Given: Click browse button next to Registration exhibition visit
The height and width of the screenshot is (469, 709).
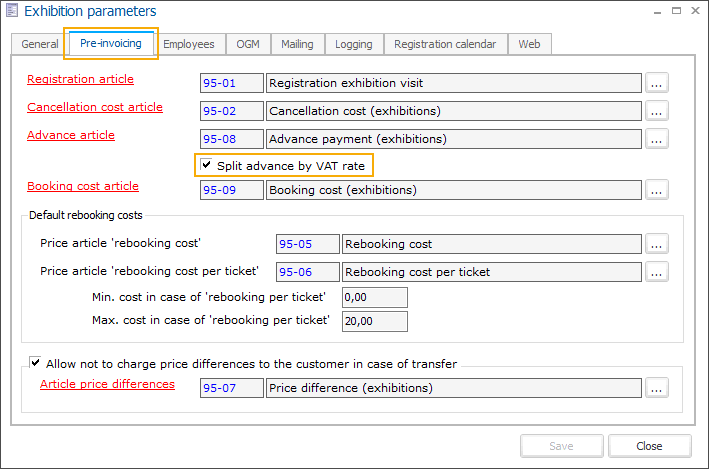Looking at the screenshot, I should tap(656, 83).
